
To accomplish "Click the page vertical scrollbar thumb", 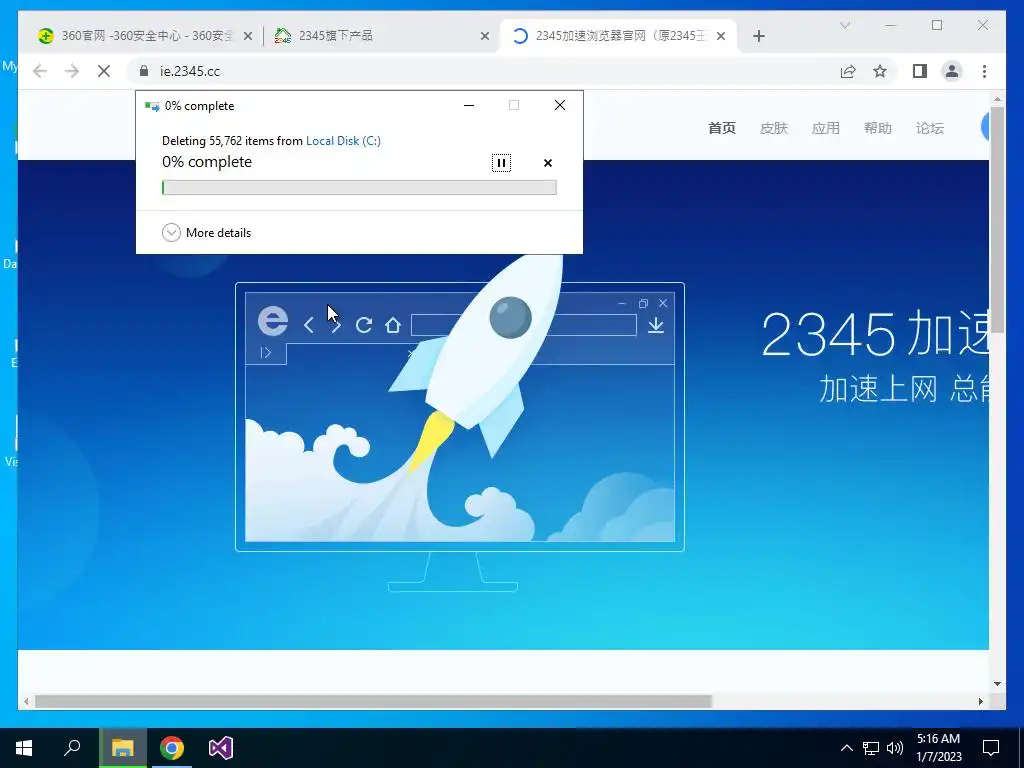I will [x=997, y=221].
